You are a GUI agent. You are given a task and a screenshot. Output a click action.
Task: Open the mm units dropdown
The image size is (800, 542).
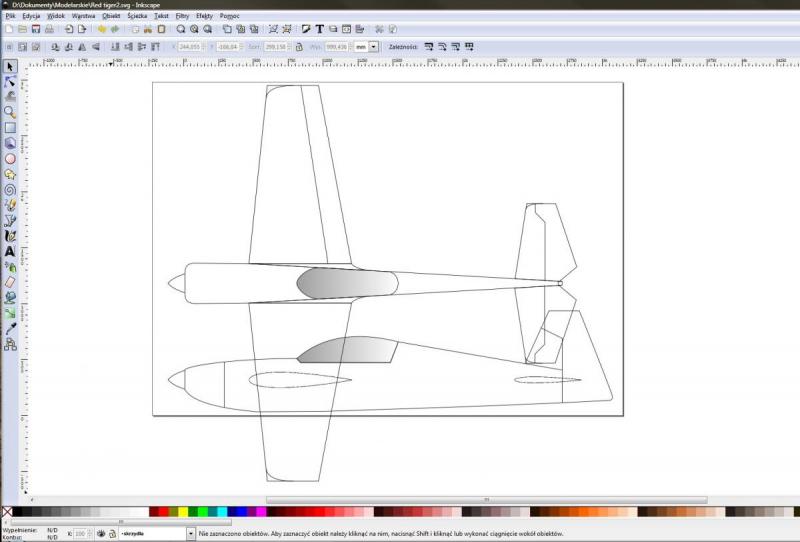tap(374, 46)
